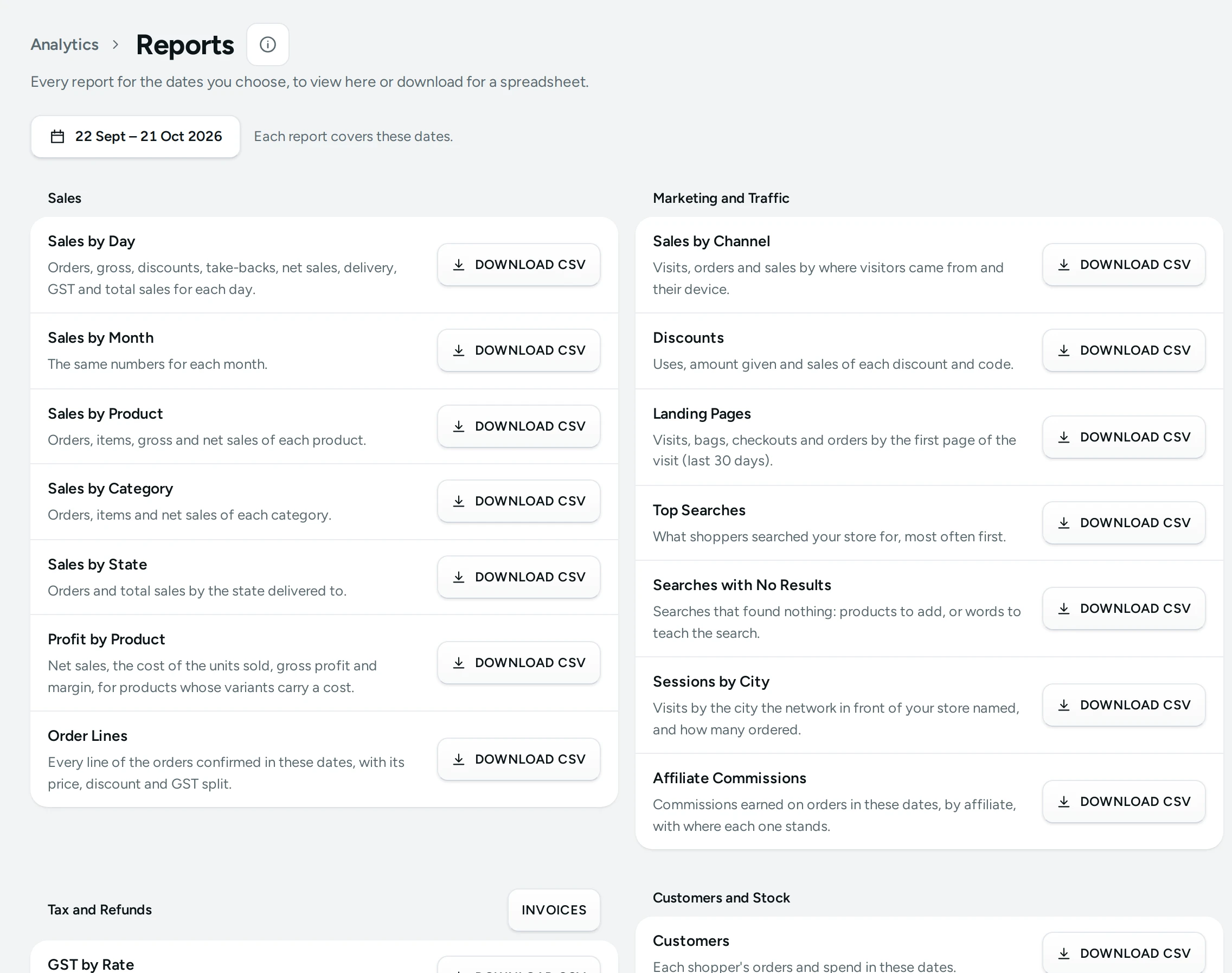The image size is (1232, 973).
Task: Click the Marketing and Traffic heading
Action: click(721, 199)
